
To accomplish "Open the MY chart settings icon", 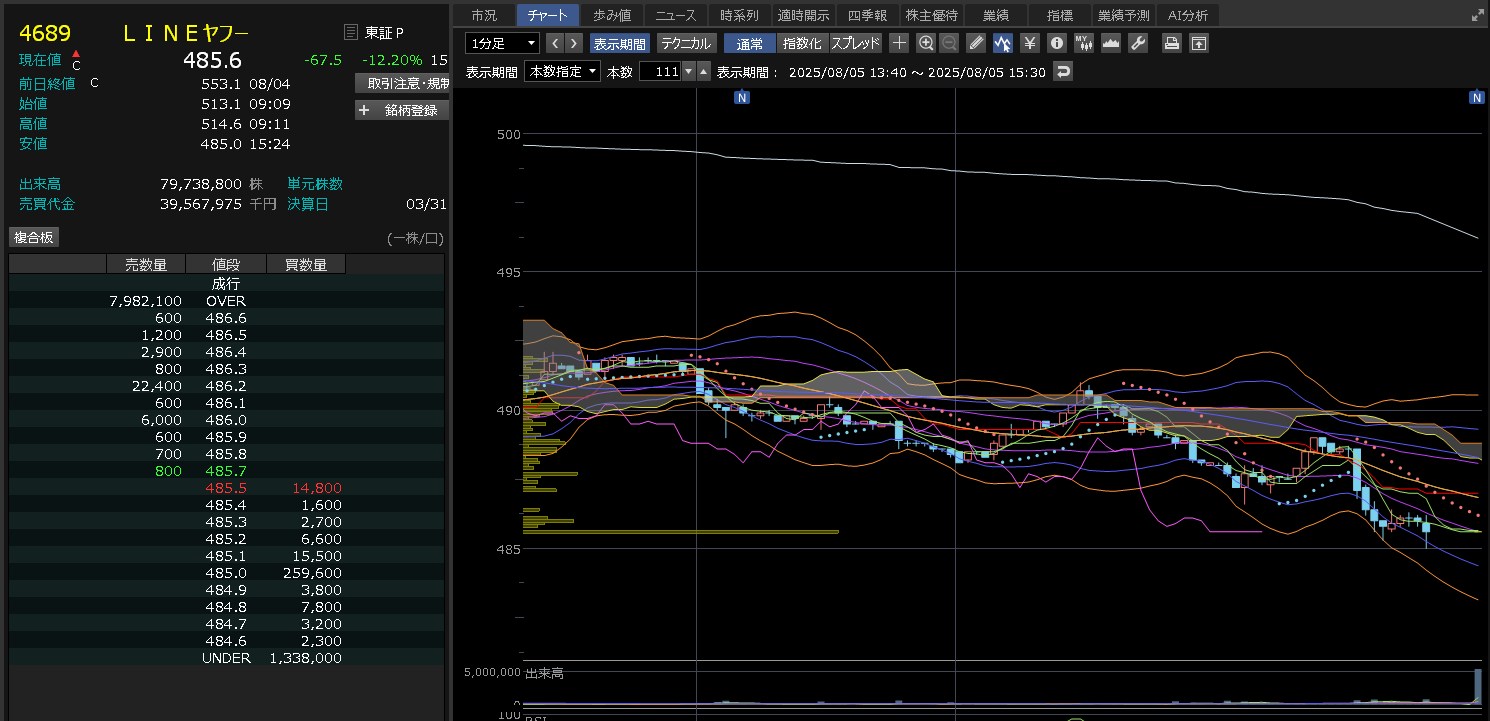I will [1083, 43].
